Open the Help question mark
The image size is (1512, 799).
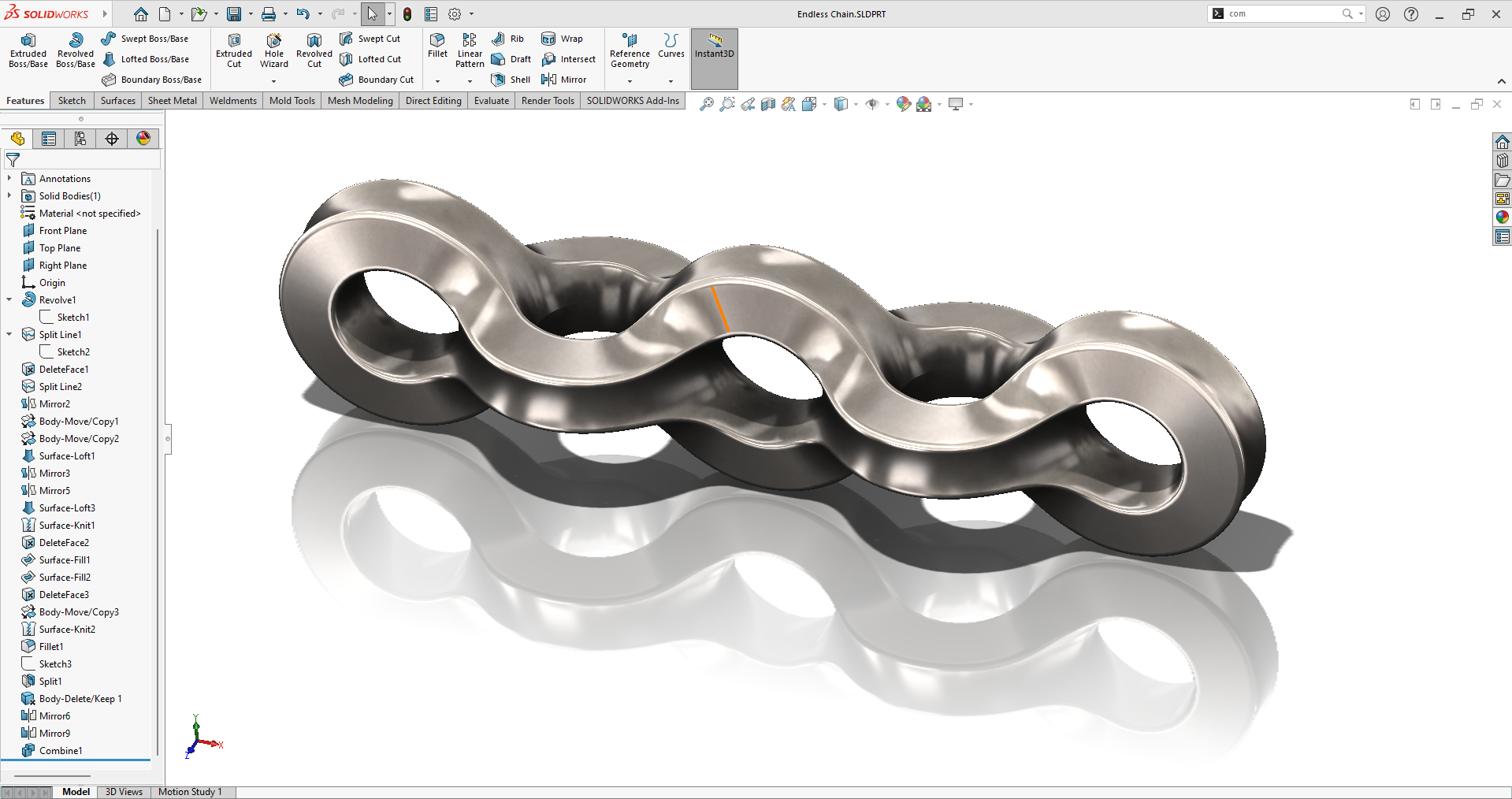[1411, 14]
